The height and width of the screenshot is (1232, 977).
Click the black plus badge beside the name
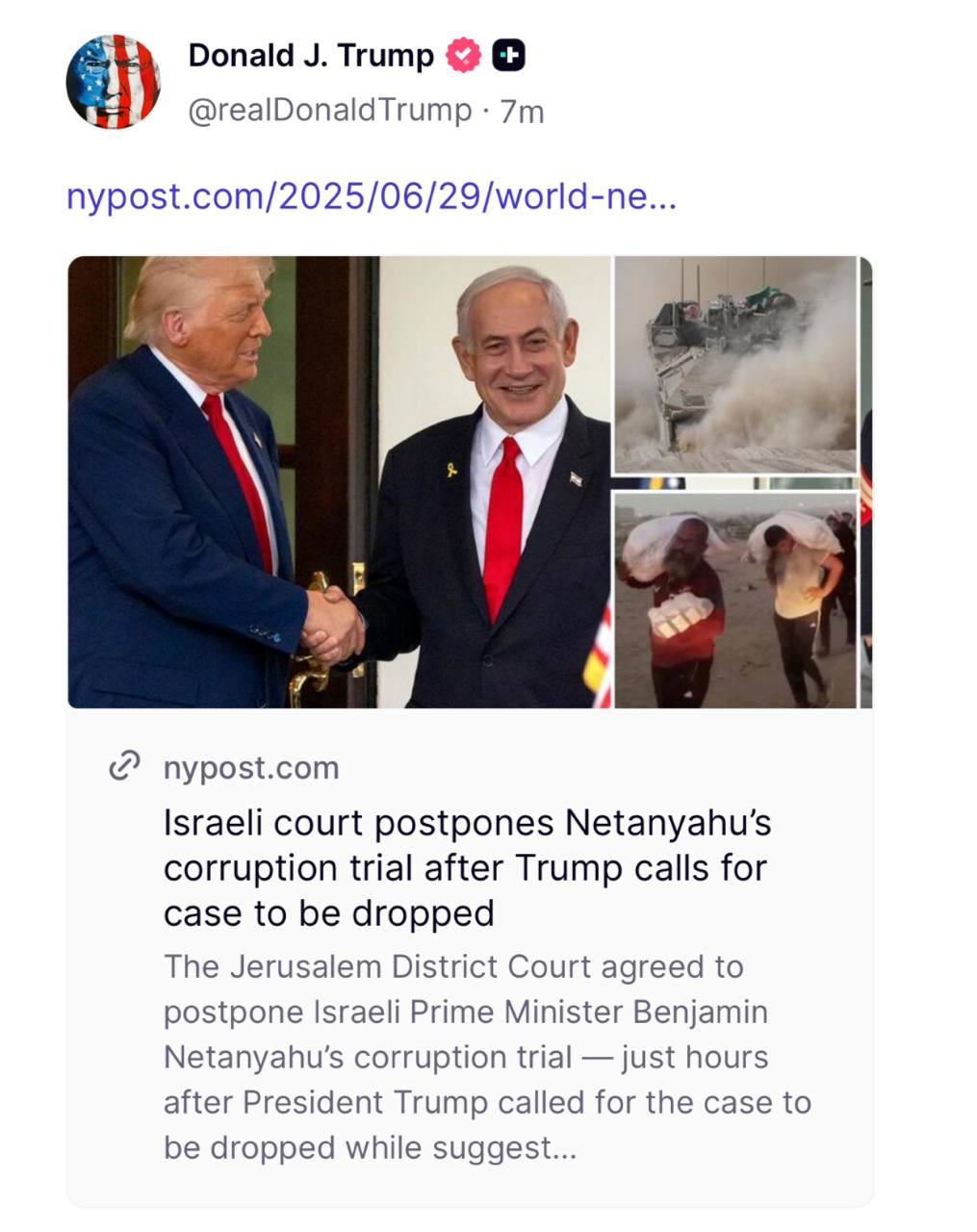508,56
